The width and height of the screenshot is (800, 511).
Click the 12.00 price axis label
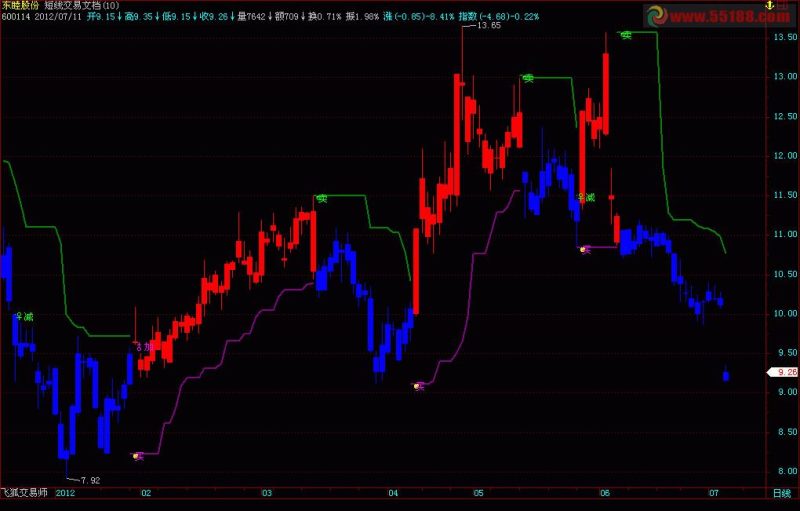pyautogui.click(x=785, y=156)
